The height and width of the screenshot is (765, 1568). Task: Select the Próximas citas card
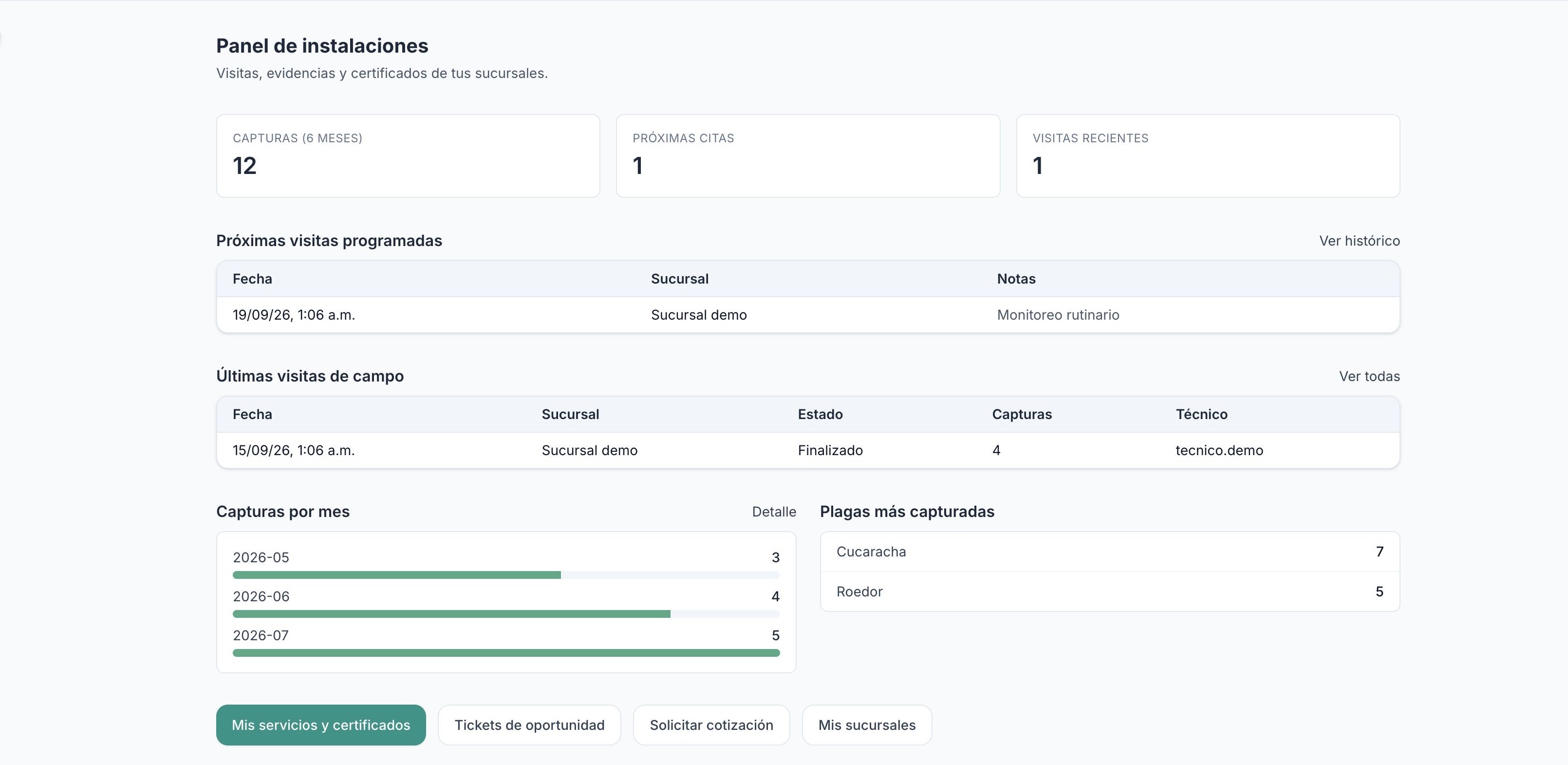coord(808,156)
